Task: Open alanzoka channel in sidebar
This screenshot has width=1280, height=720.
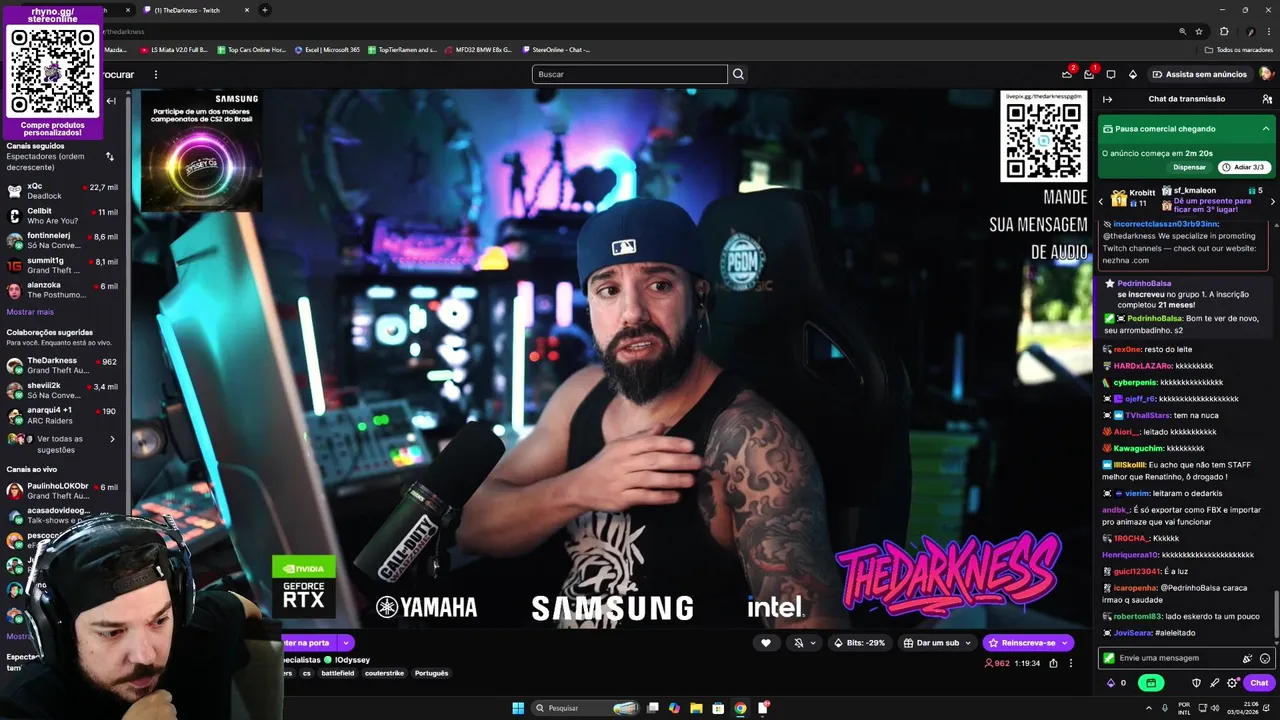Action: [62, 291]
